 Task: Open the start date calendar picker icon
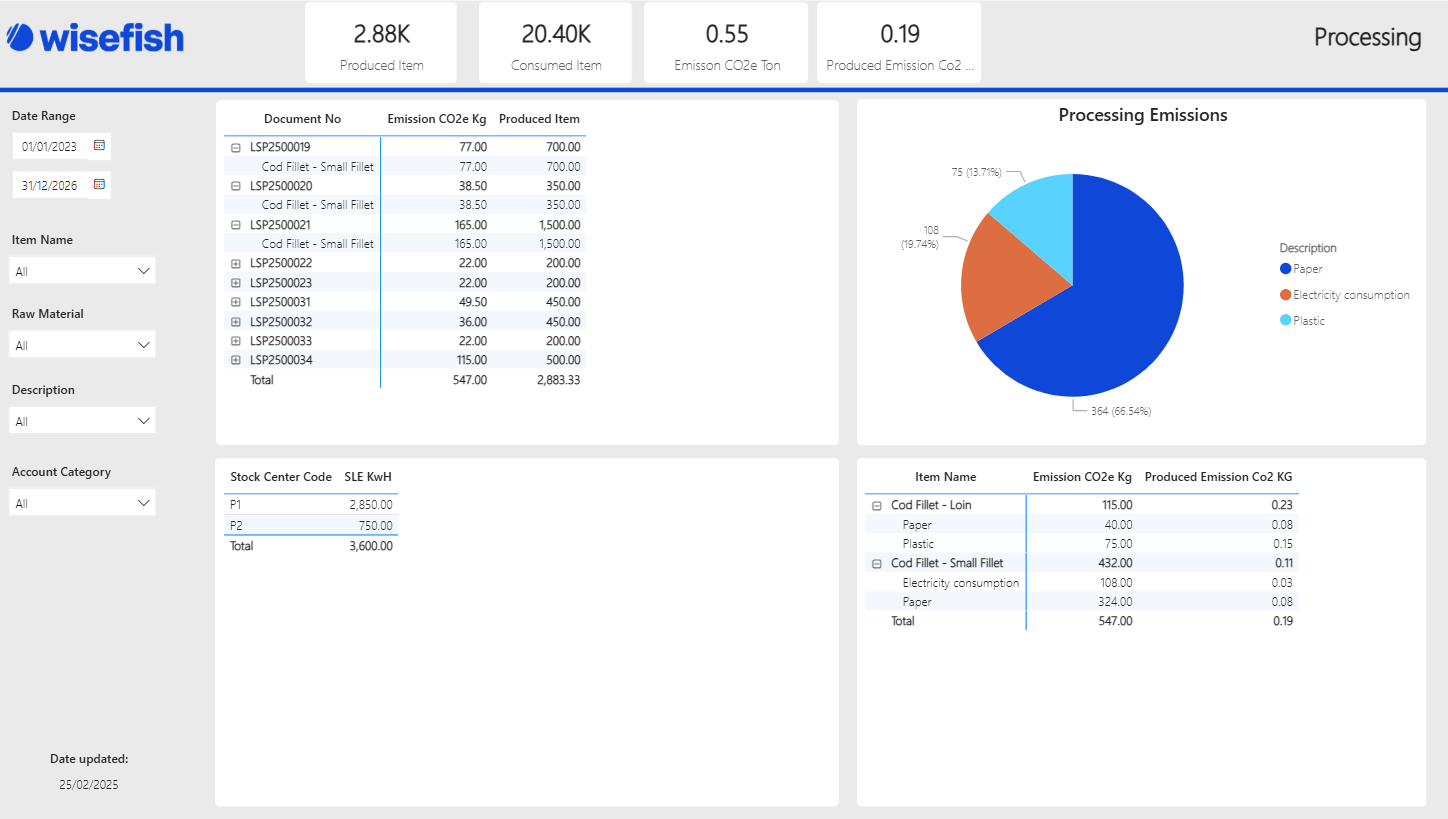99,146
